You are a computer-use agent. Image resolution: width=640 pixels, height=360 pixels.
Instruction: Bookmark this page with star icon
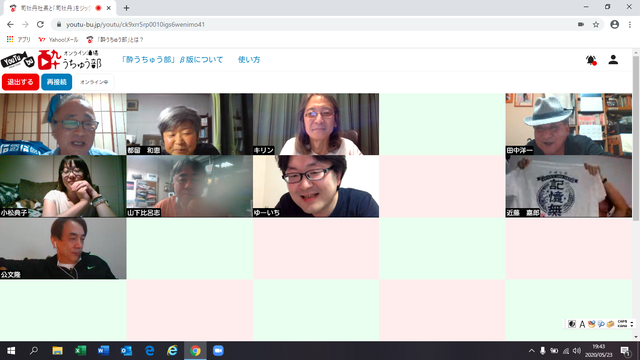(x=596, y=24)
